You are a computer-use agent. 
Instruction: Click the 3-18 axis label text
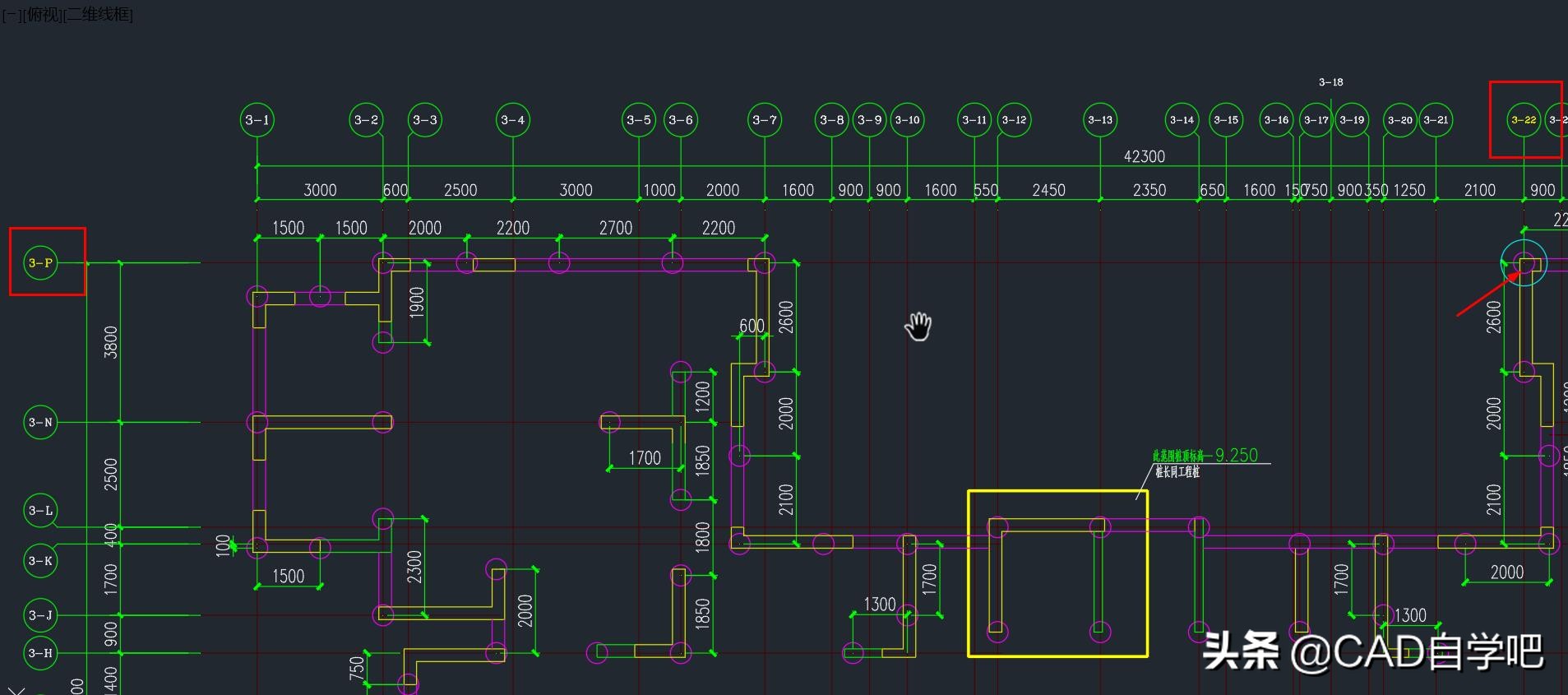1330,82
